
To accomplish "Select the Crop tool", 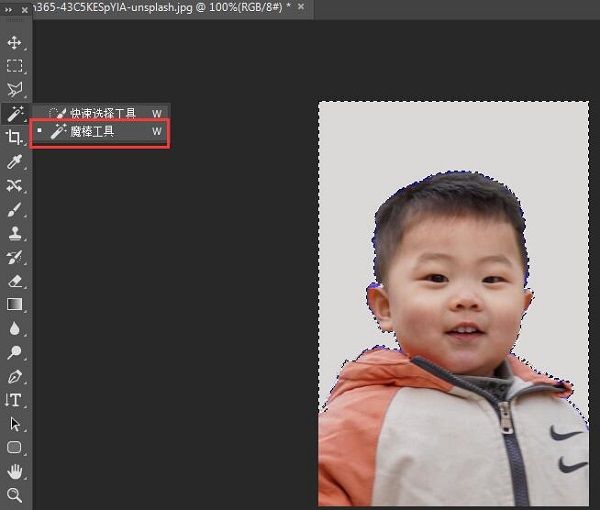I will (15, 137).
